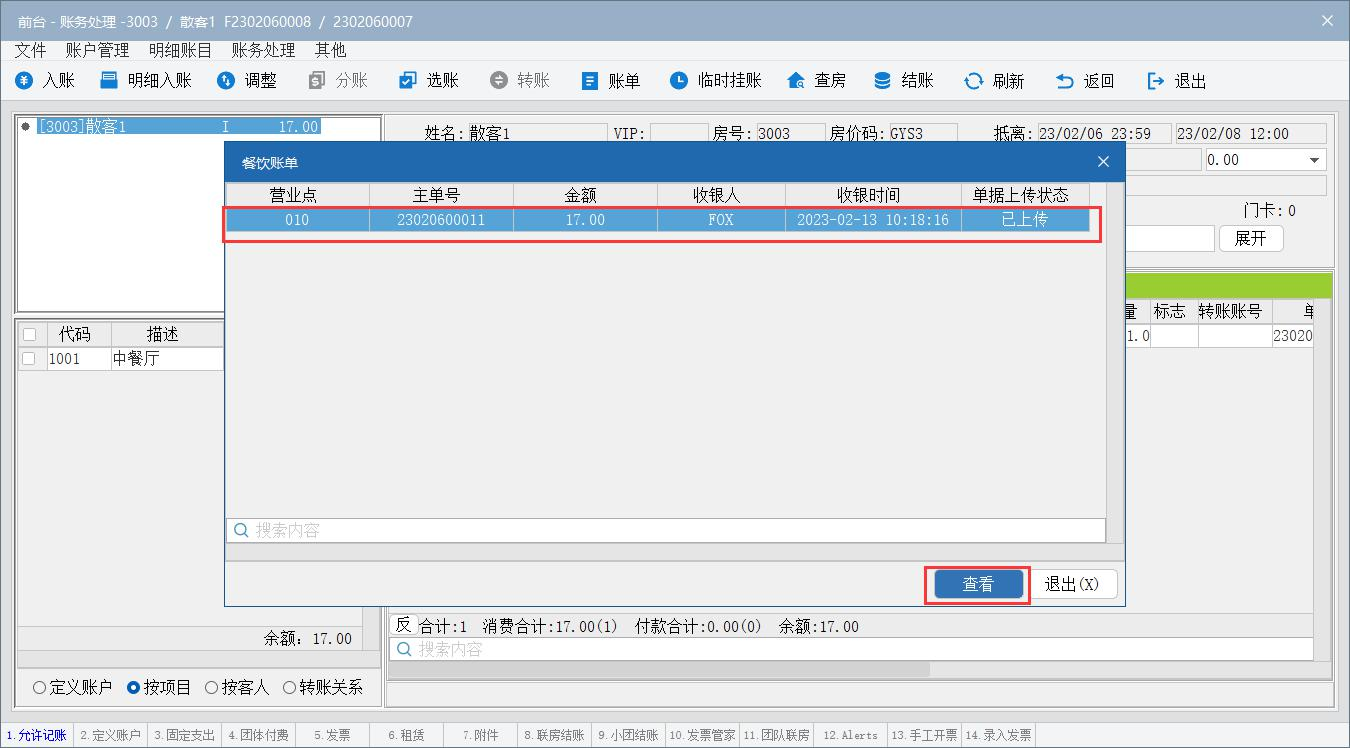Check the box for code 1001
Screen dimensions: 1350x748
(x=29, y=358)
